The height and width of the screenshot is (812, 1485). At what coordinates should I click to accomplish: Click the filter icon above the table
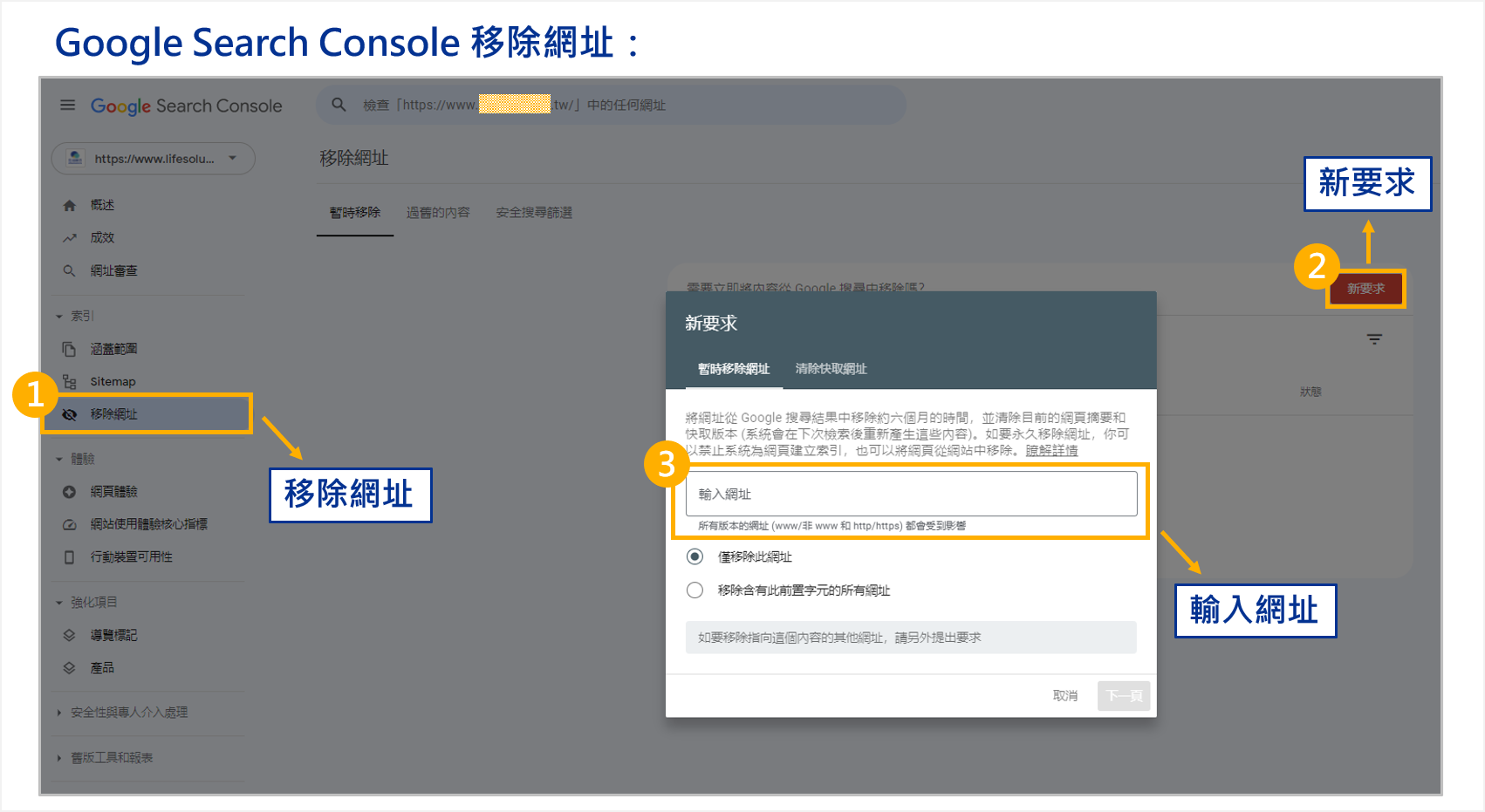tap(1374, 339)
